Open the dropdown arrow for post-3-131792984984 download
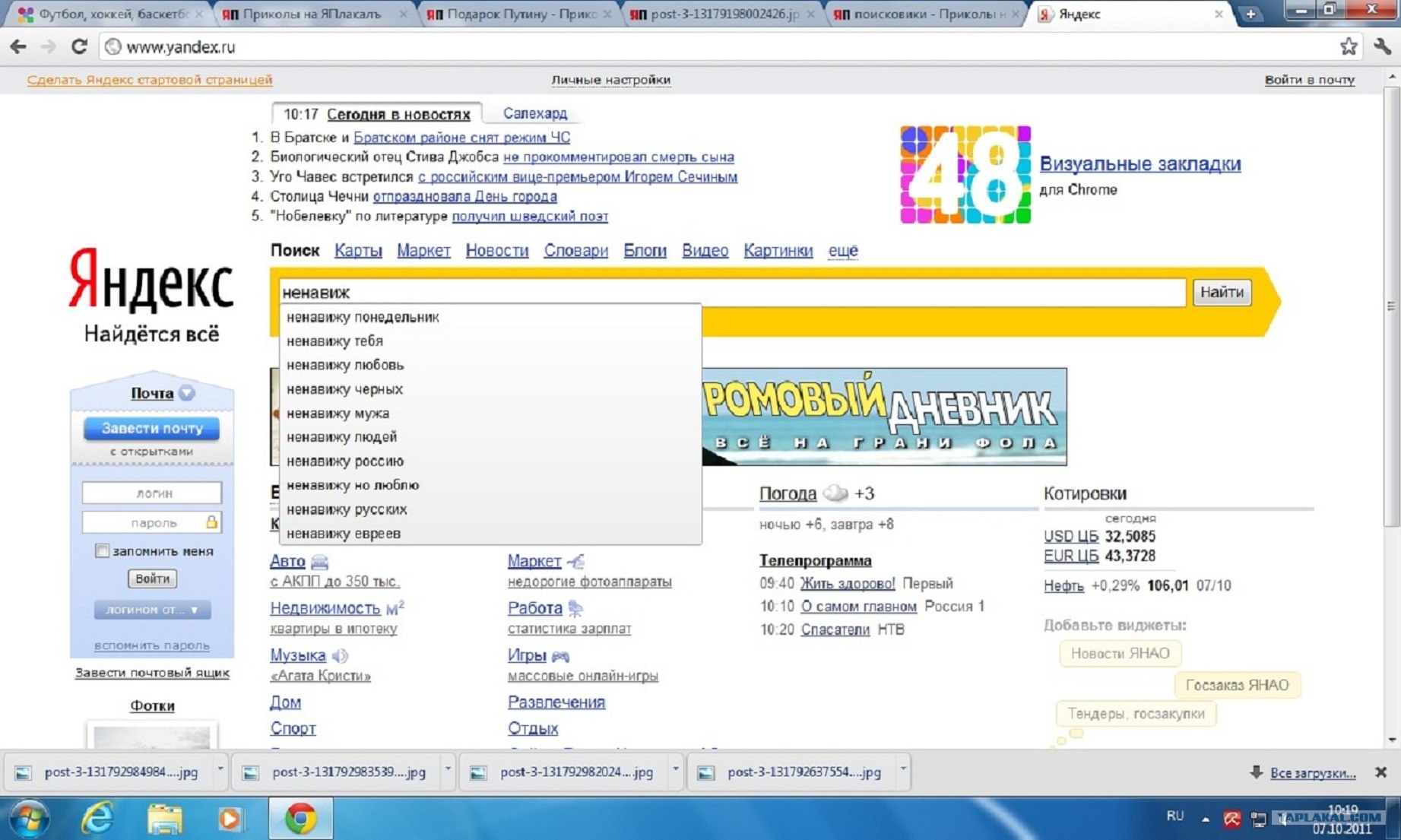The width and height of the screenshot is (1401, 840). click(220, 769)
